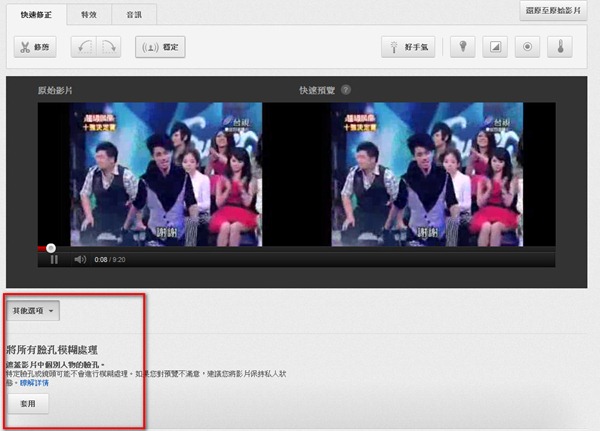
Task: Rotate video left with counterclockwise arrow
Action: click(x=86, y=47)
